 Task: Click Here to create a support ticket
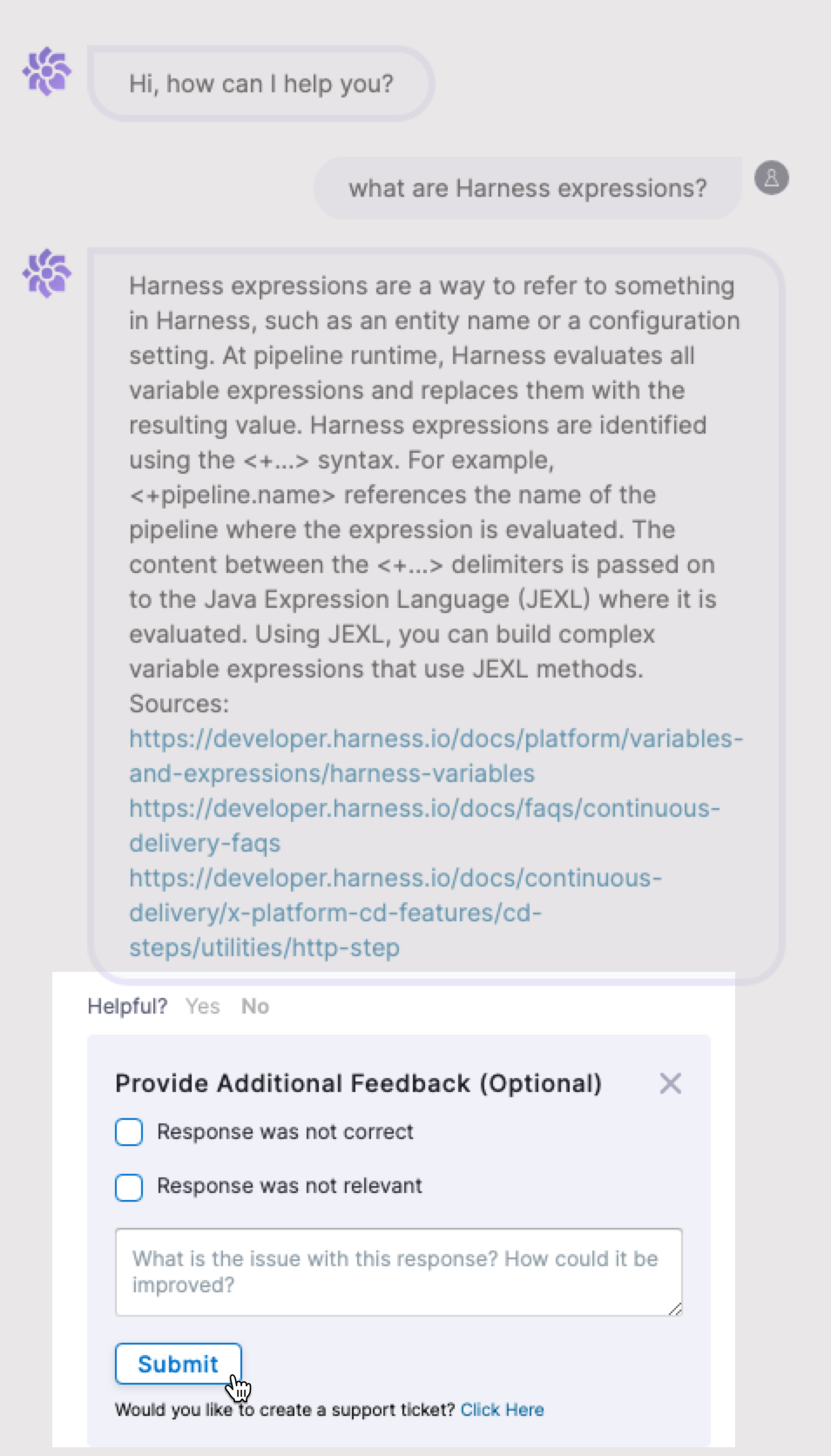pos(502,1410)
